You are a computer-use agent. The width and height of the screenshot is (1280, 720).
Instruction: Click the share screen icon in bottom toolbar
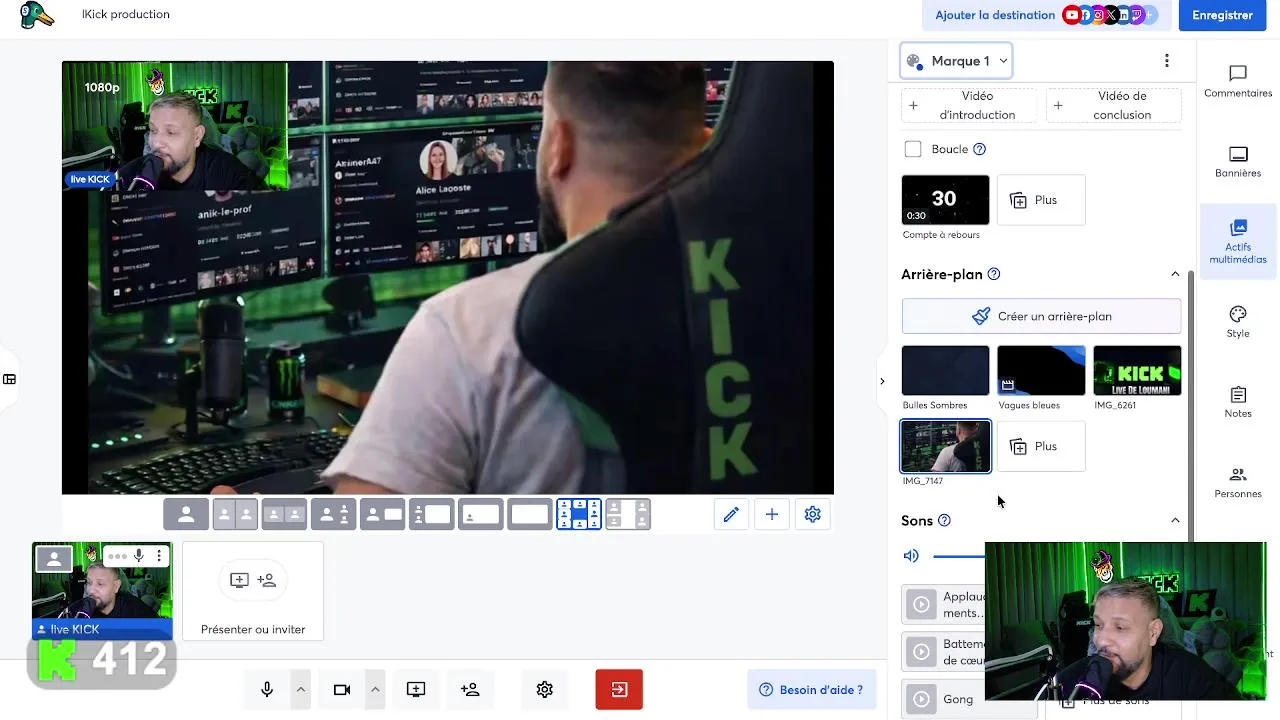[416, 690]
